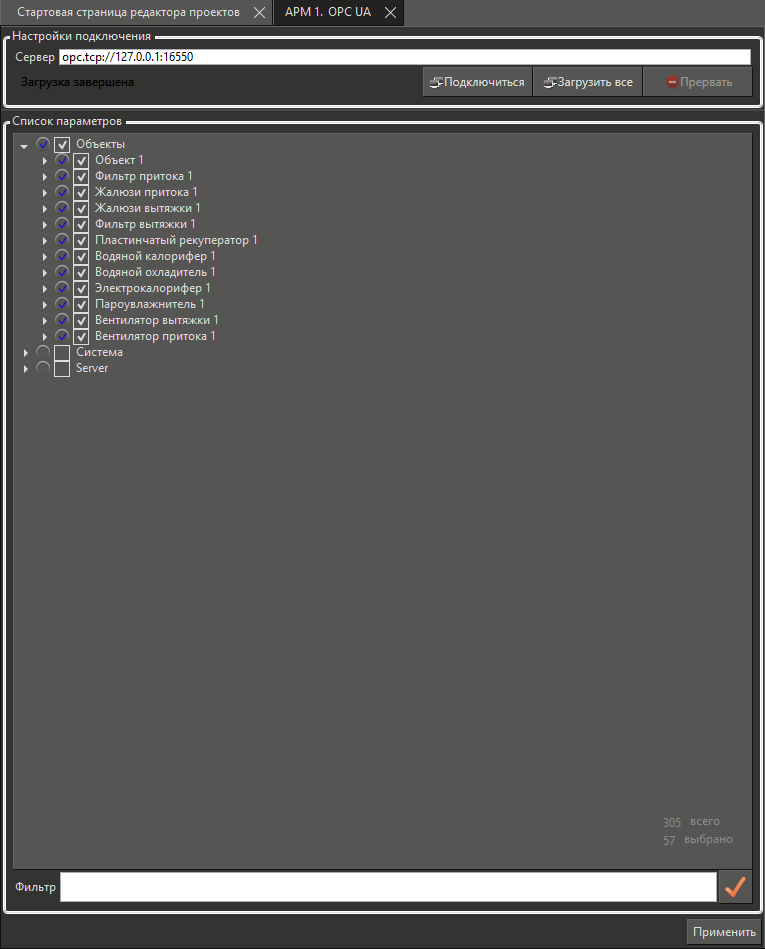The height and width of the screenshot is (949, 765).
Task: Click the Загрузить все button
Action: pyautogui.click(x=587, y=82)
